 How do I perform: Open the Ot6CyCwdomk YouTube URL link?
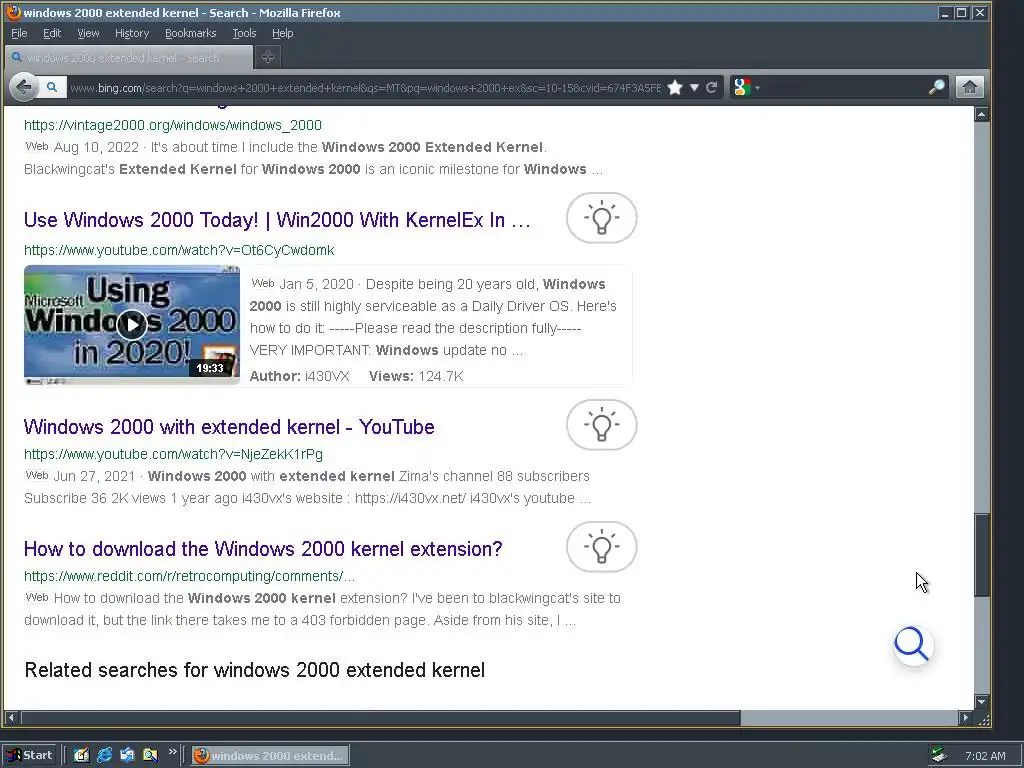point(179,250)
